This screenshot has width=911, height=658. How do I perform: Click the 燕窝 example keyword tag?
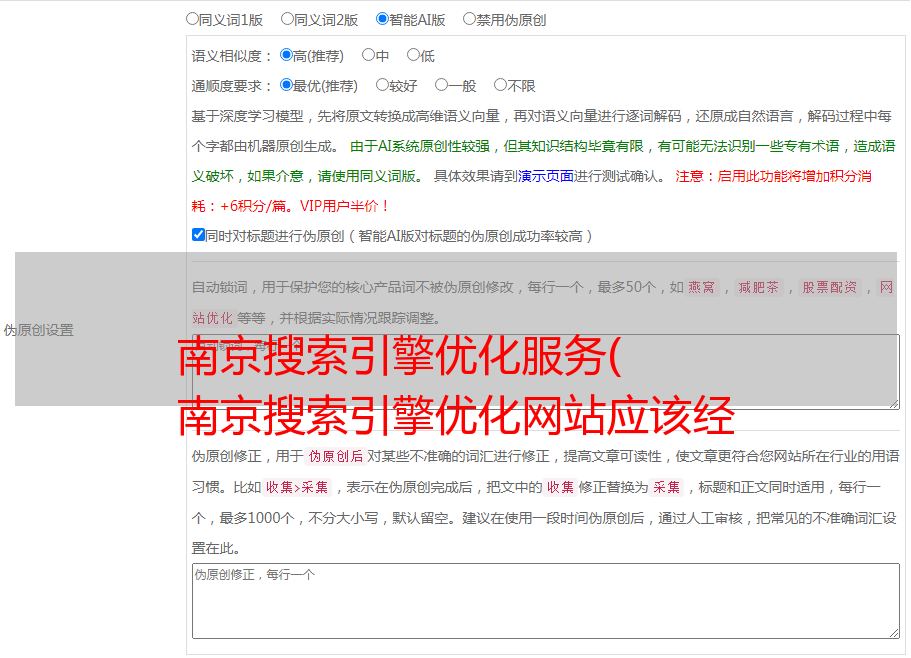pyautogui.click(x=702, y=287)
